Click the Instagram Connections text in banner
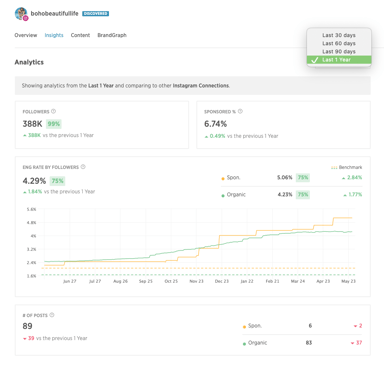Image resolution: width=384 pixels, height=366 pixels. click(x=201, y=86)
